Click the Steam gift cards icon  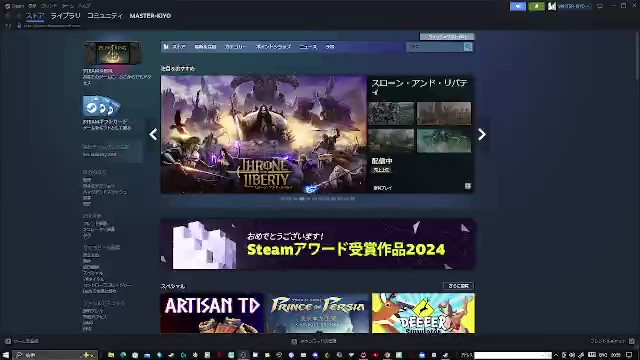point(101,106)
